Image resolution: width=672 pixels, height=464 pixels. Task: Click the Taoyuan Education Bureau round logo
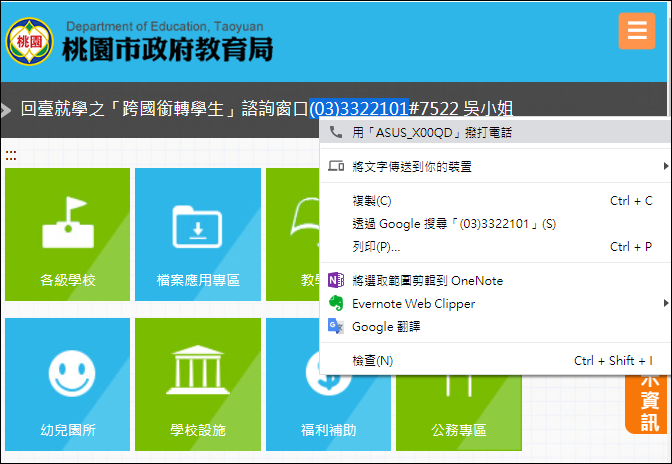pyautogui.click(x=29, y=42)
